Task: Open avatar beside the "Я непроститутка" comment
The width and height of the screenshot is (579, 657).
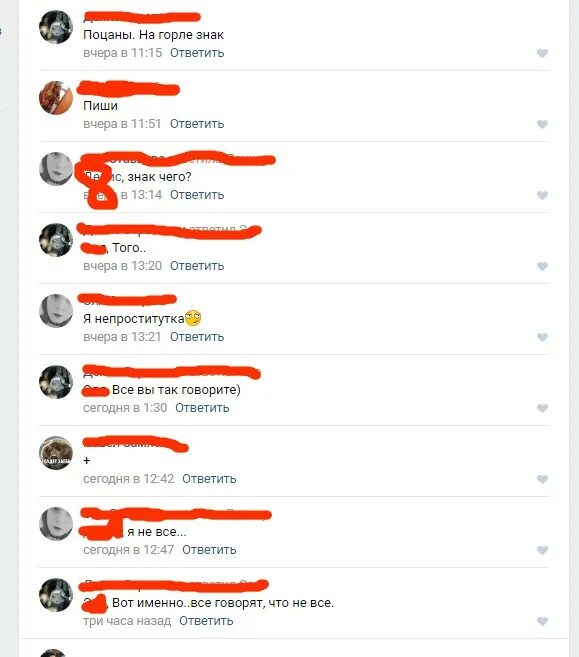Action: pos(56,311)
